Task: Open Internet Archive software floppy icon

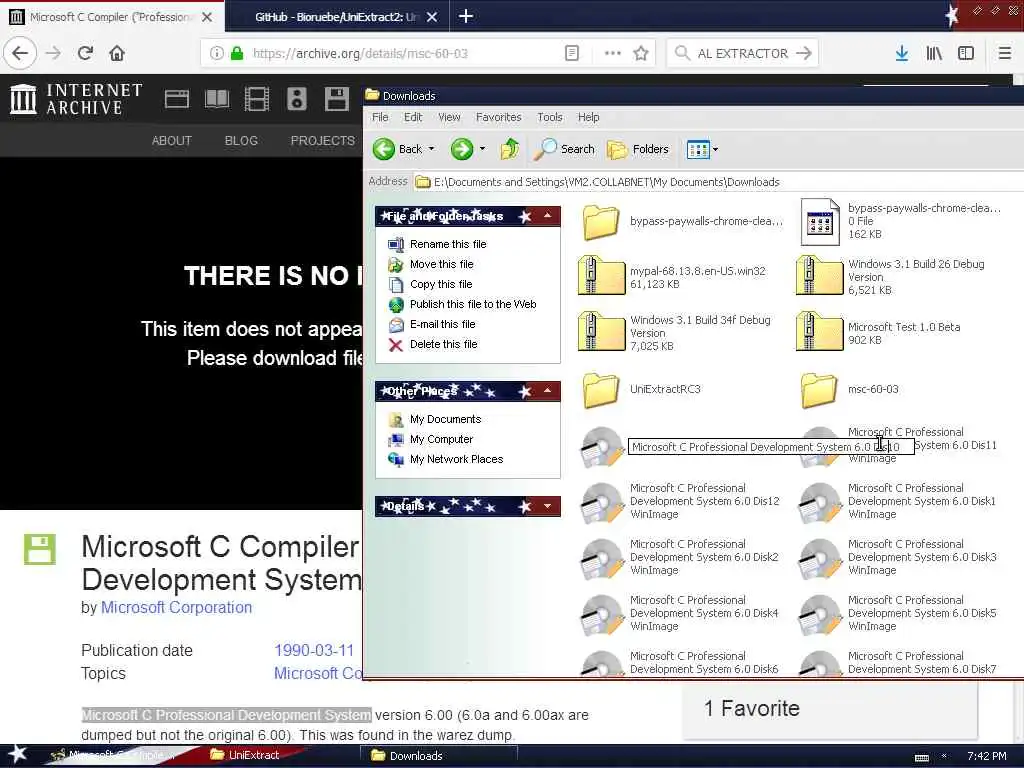Action: [336, 99]
